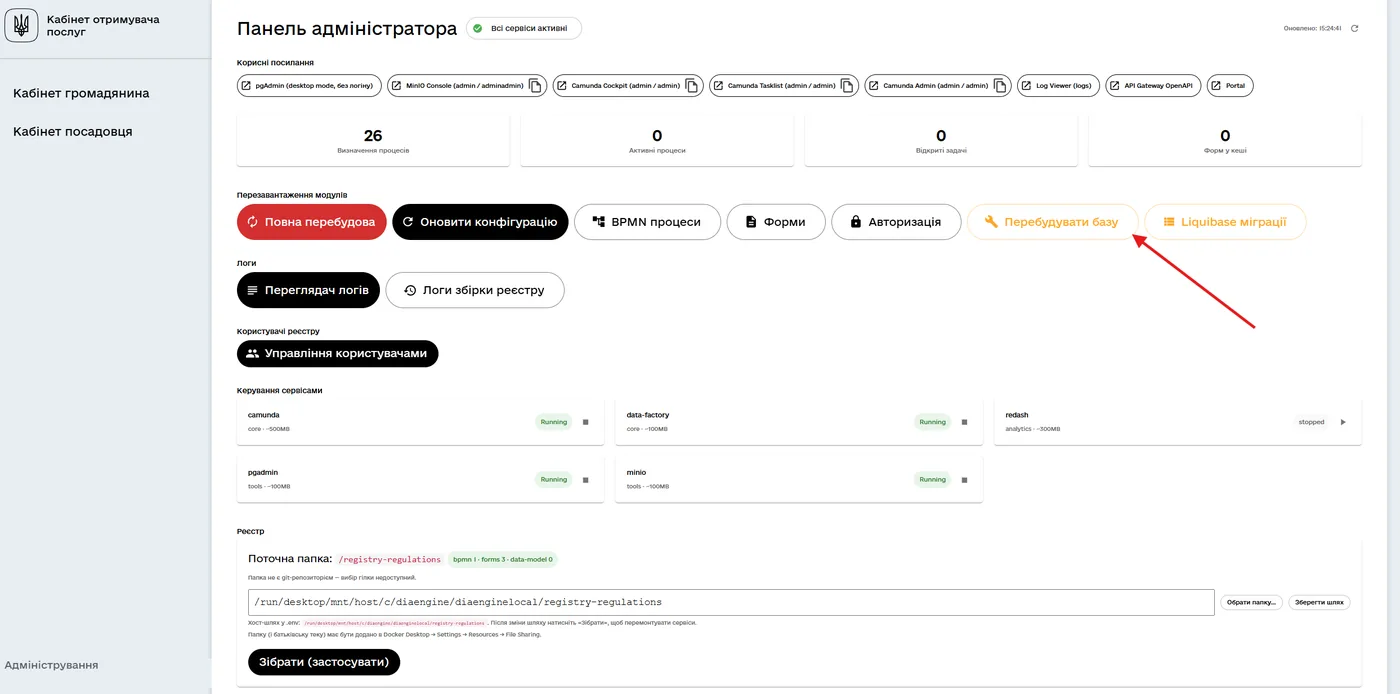This screenshot has height=694, width=1400.
Task: Copy Camunda Cockpit credentials with the copy icon
Action: [x=692, y=86]
